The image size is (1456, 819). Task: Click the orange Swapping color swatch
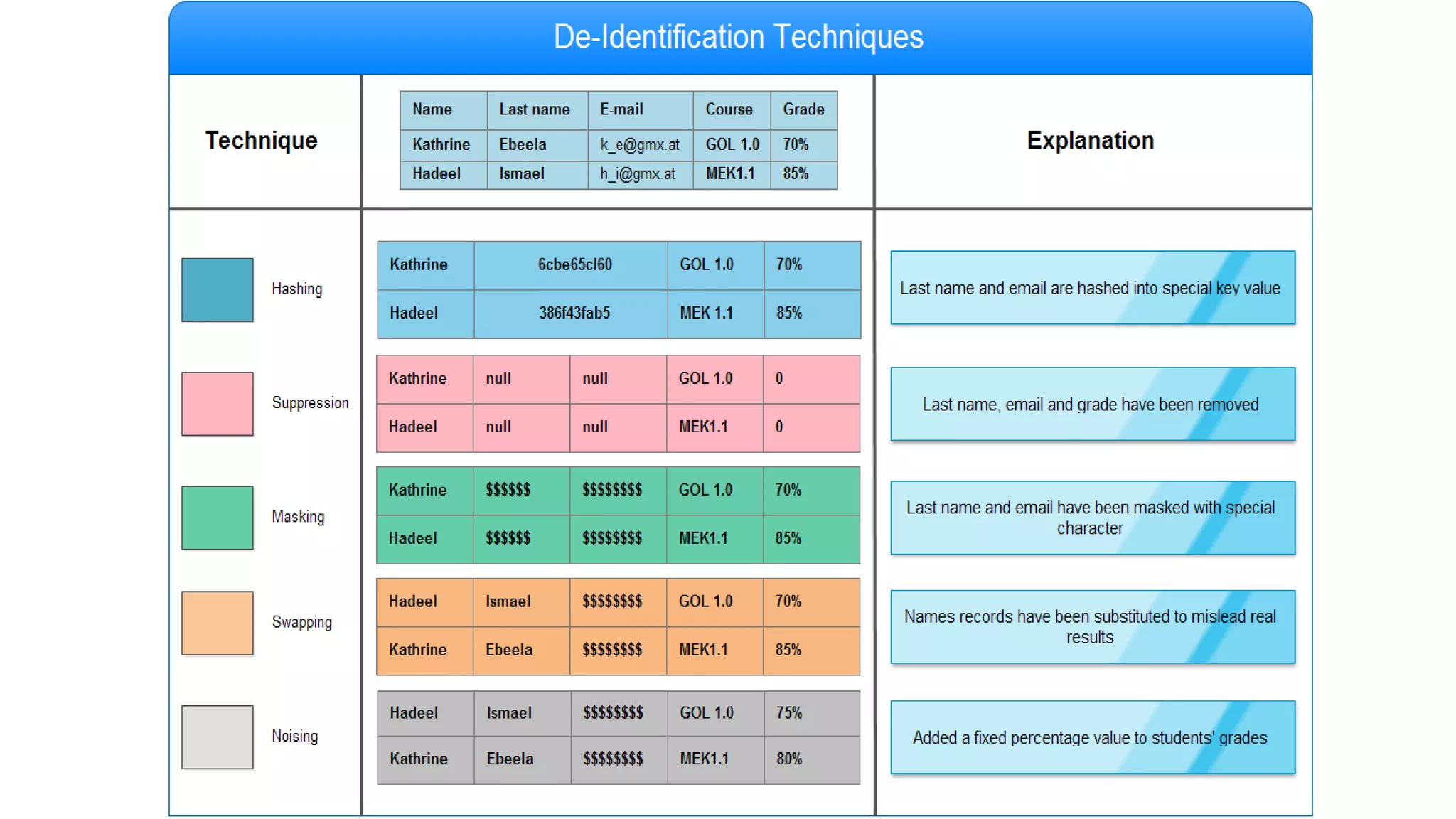(217, 622)
